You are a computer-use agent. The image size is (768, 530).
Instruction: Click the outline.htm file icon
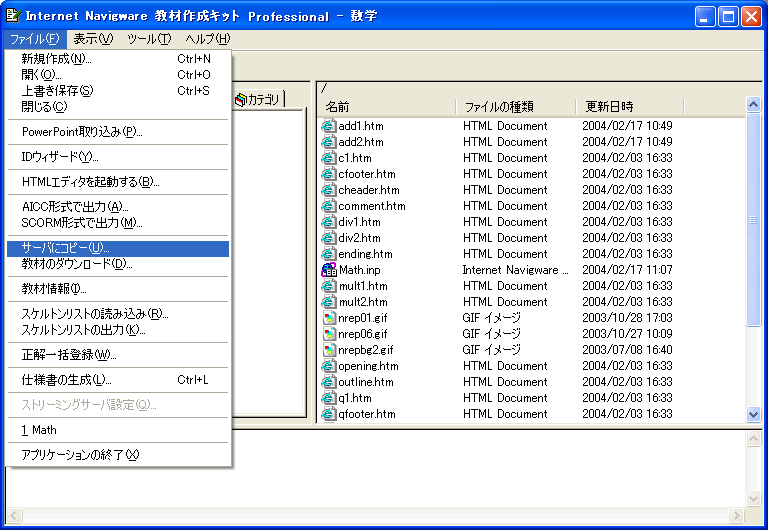click(x=329, y=382)
